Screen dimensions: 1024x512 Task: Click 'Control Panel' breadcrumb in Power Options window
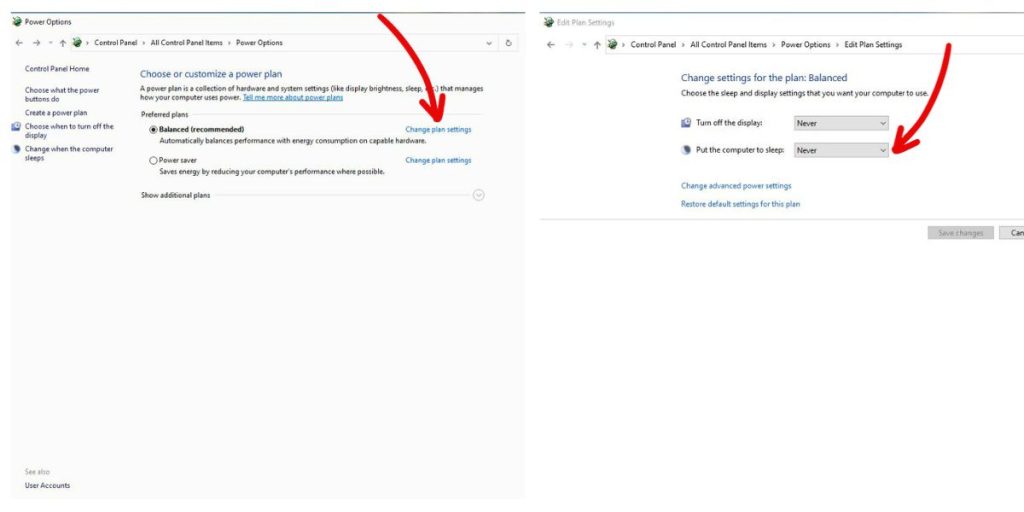[116, 43]
